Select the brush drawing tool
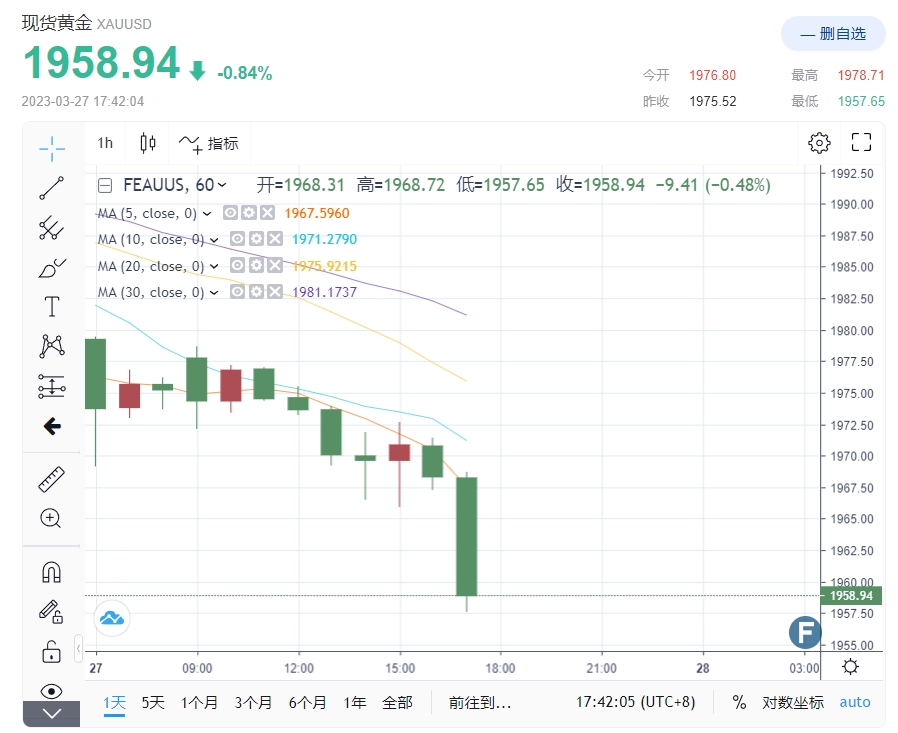 tap(51, 268)
